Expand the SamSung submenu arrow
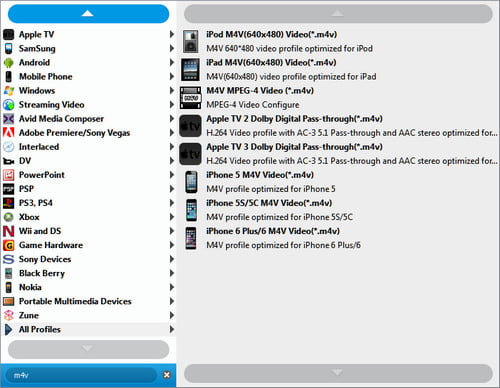This screenshot has height=388, width=500. coord(172,48)
